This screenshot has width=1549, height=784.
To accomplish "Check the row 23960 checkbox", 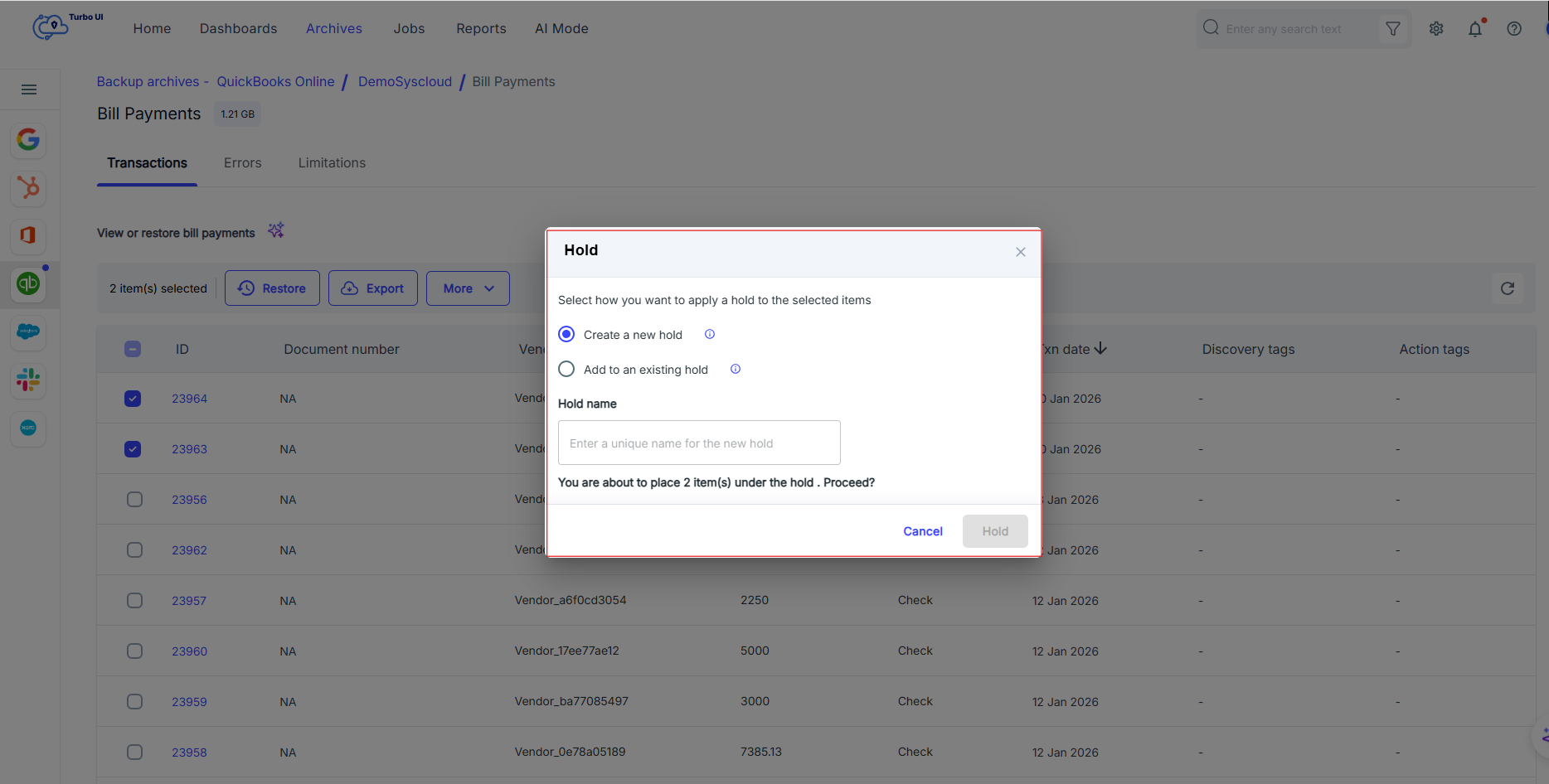I will point(134,651).
